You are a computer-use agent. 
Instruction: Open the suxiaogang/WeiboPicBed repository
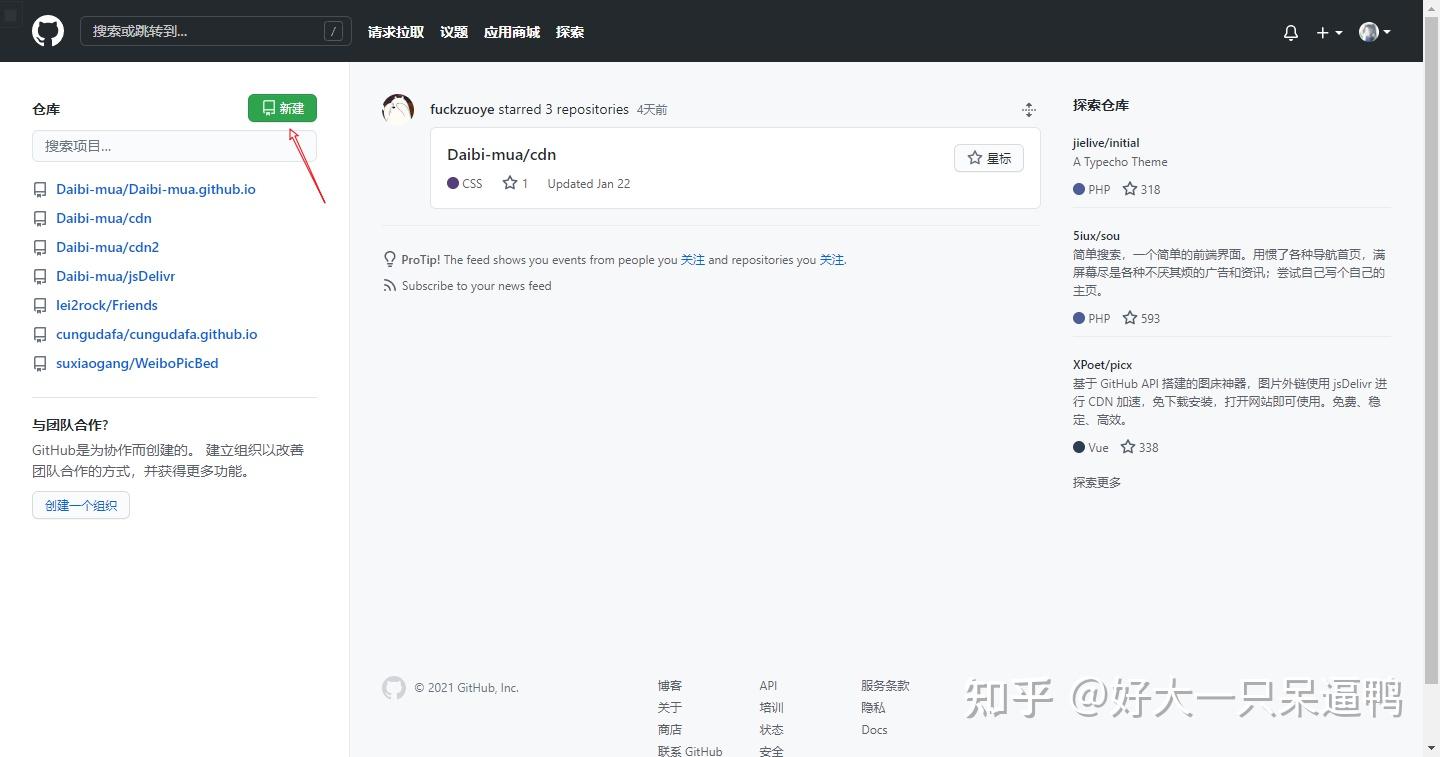pyautogui.click(x=137, y=363)
